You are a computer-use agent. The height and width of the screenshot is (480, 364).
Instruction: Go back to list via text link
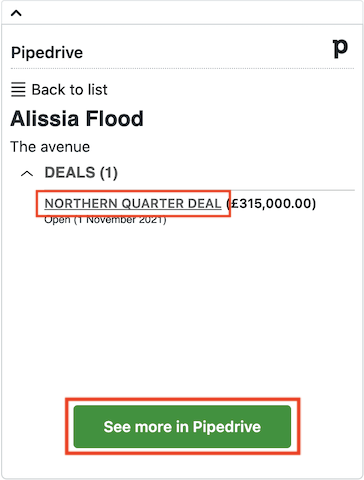click(69, 90)
